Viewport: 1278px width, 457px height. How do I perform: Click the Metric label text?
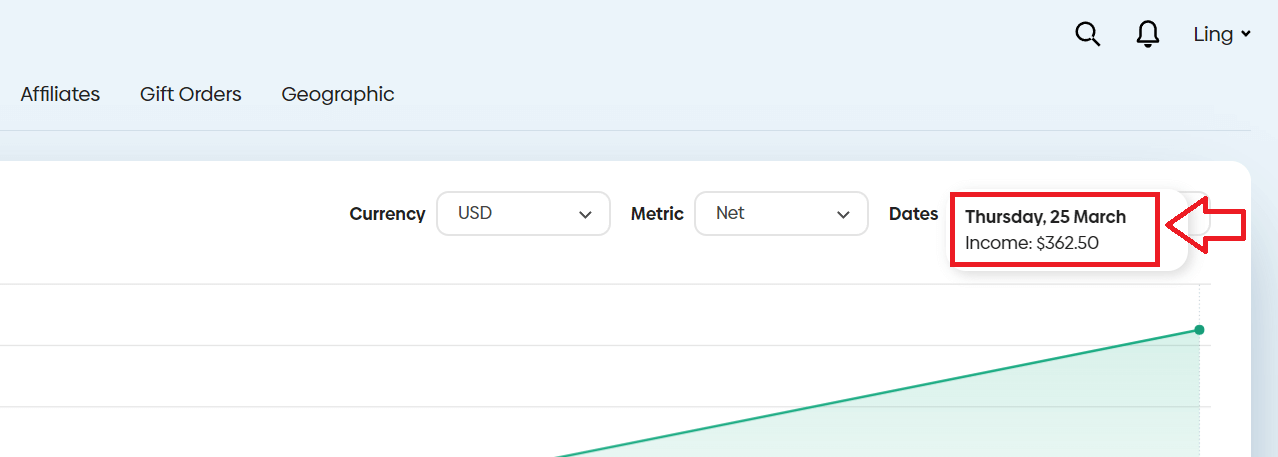click(x=657, y=214)
